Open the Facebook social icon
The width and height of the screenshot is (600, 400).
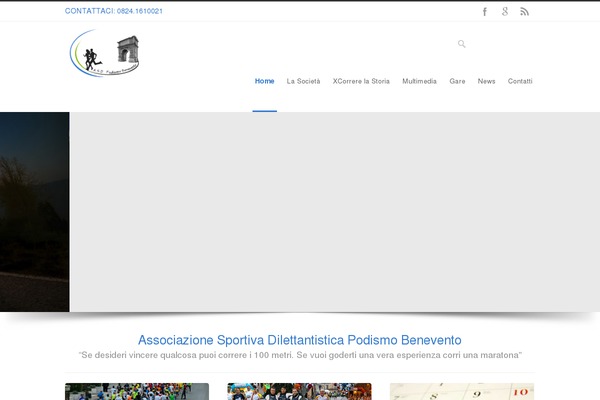point(485,11)
